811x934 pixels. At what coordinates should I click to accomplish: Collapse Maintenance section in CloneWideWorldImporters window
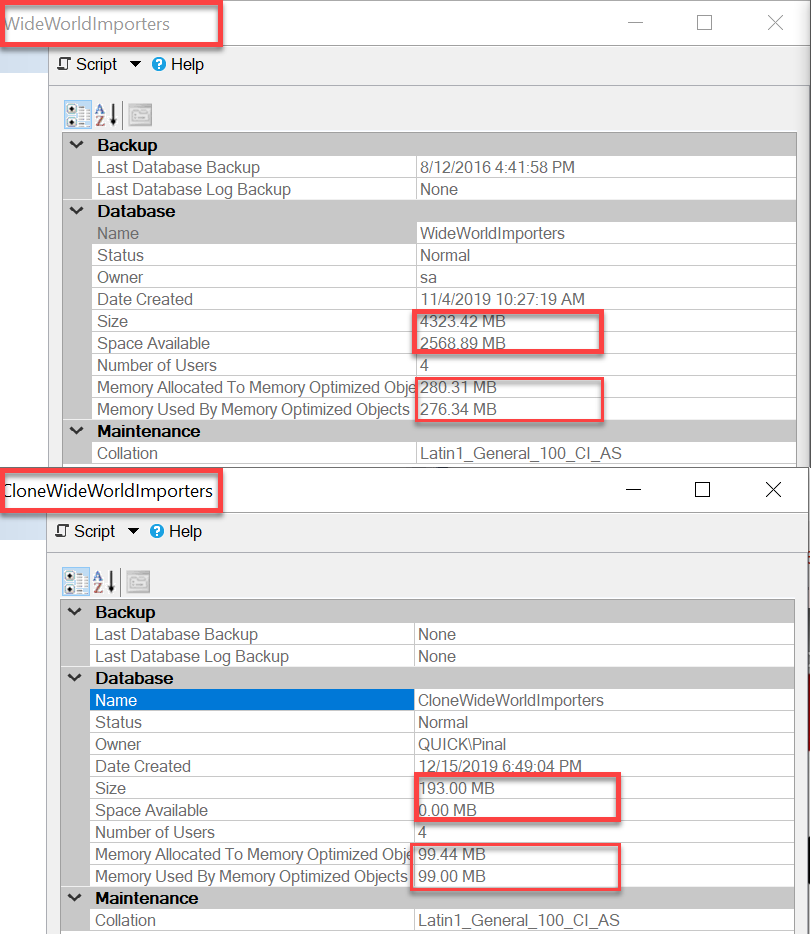click(75, 898)
